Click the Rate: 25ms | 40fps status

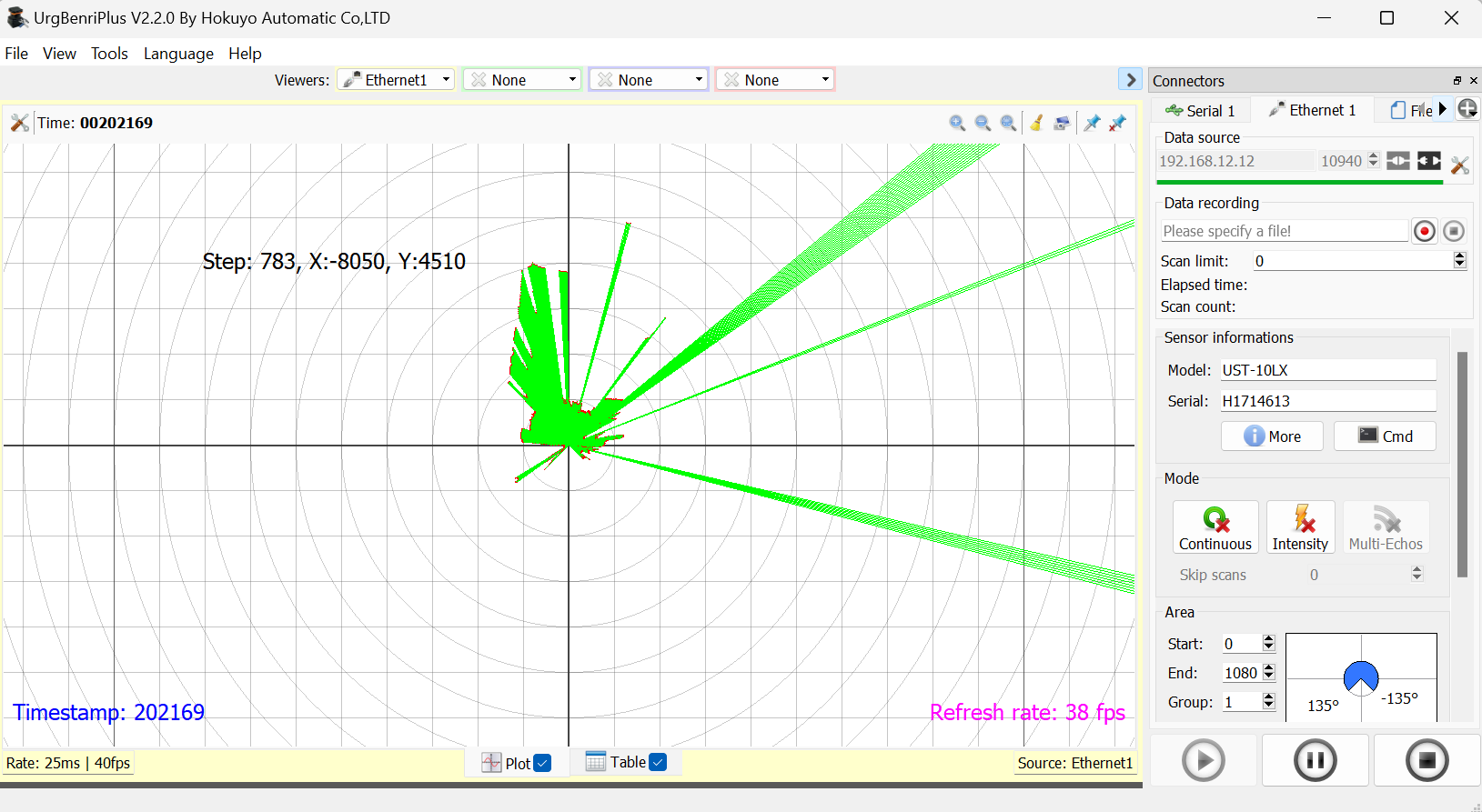tap(68, 763)
